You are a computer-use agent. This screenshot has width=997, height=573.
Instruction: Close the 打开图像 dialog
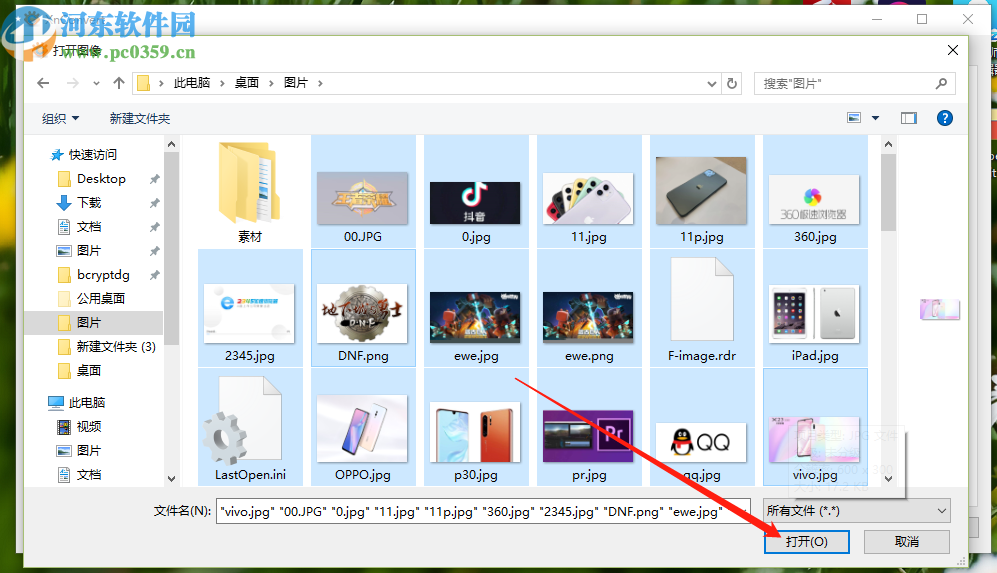point(952,50)
